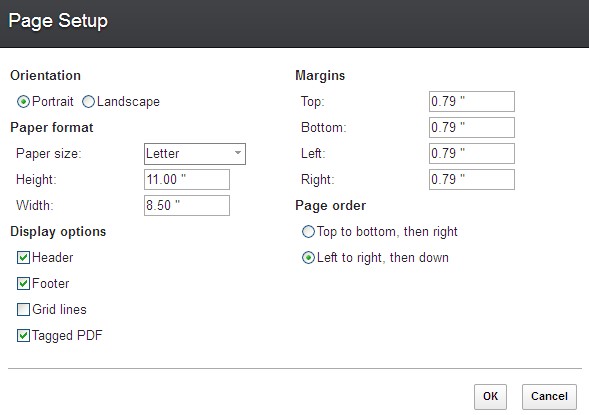Click the Left margin input field
The height and width of the screenshot is (415, 589).
coord(472,153)
